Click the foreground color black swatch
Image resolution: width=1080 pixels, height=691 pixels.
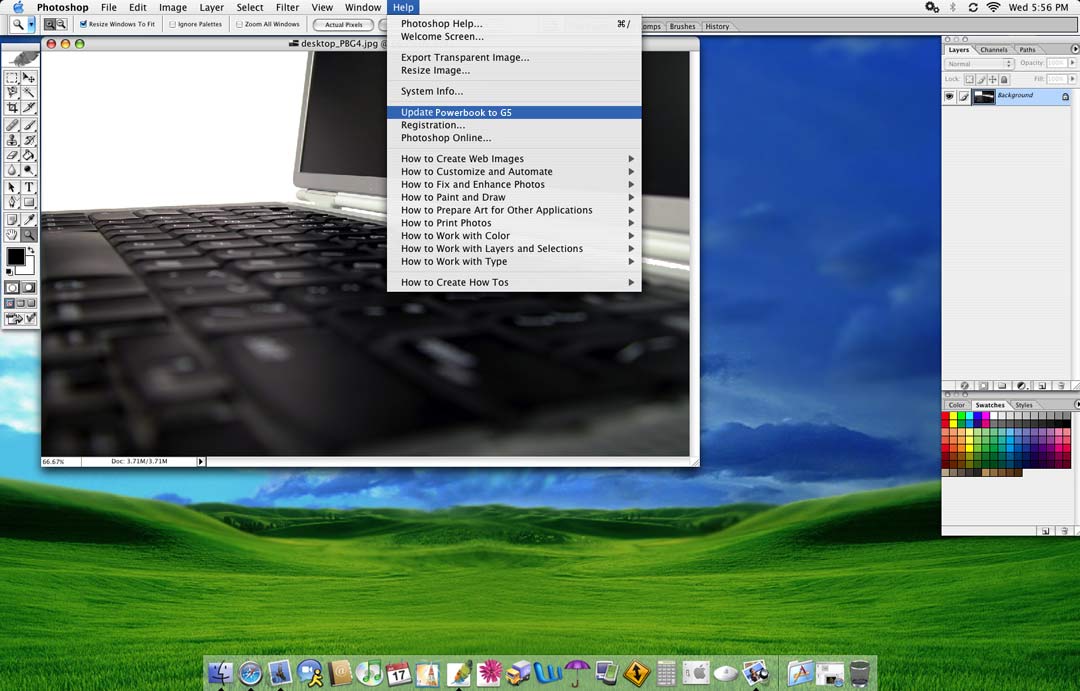pos(16,258)
